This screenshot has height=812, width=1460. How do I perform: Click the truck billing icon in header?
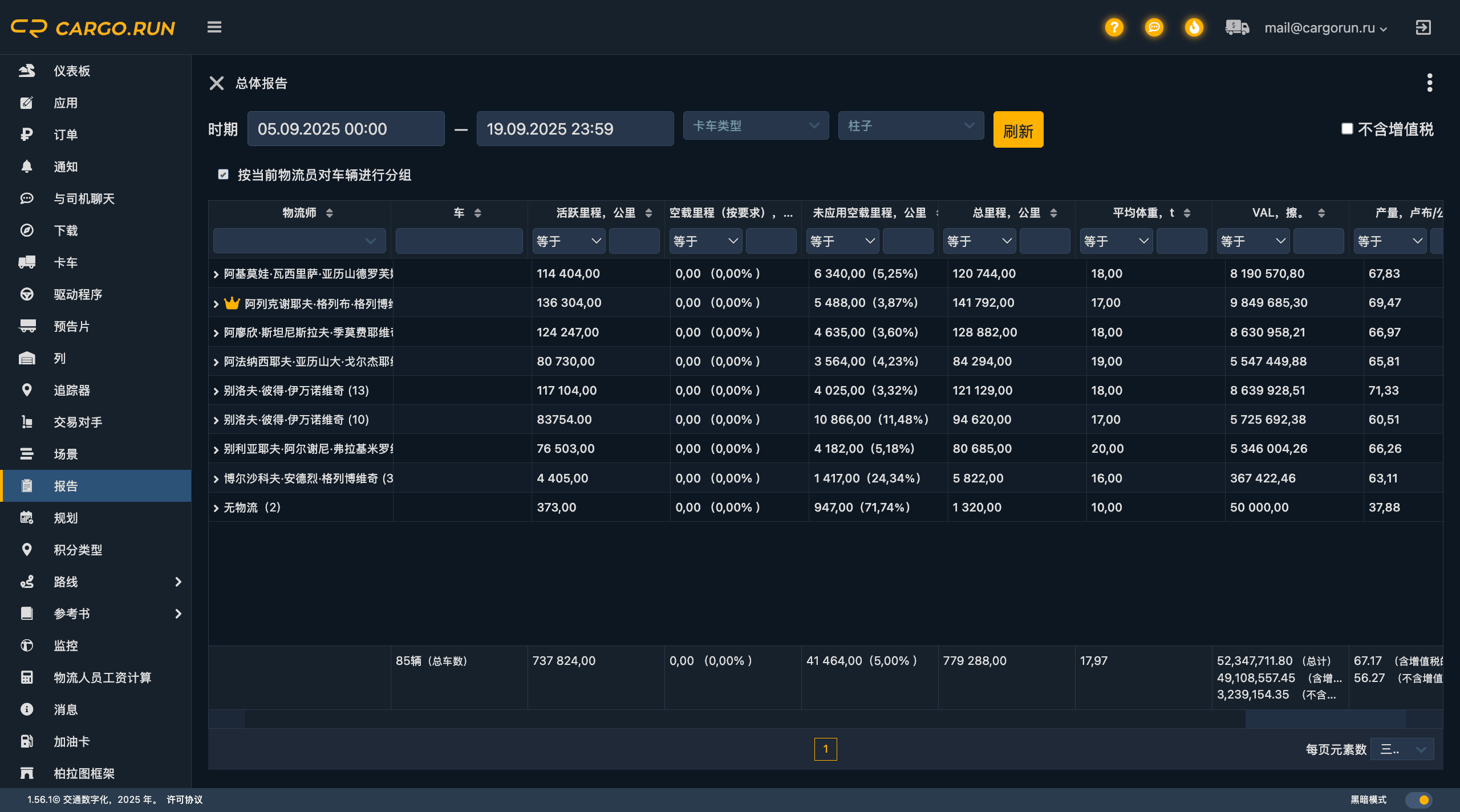tap(1236, 27)
